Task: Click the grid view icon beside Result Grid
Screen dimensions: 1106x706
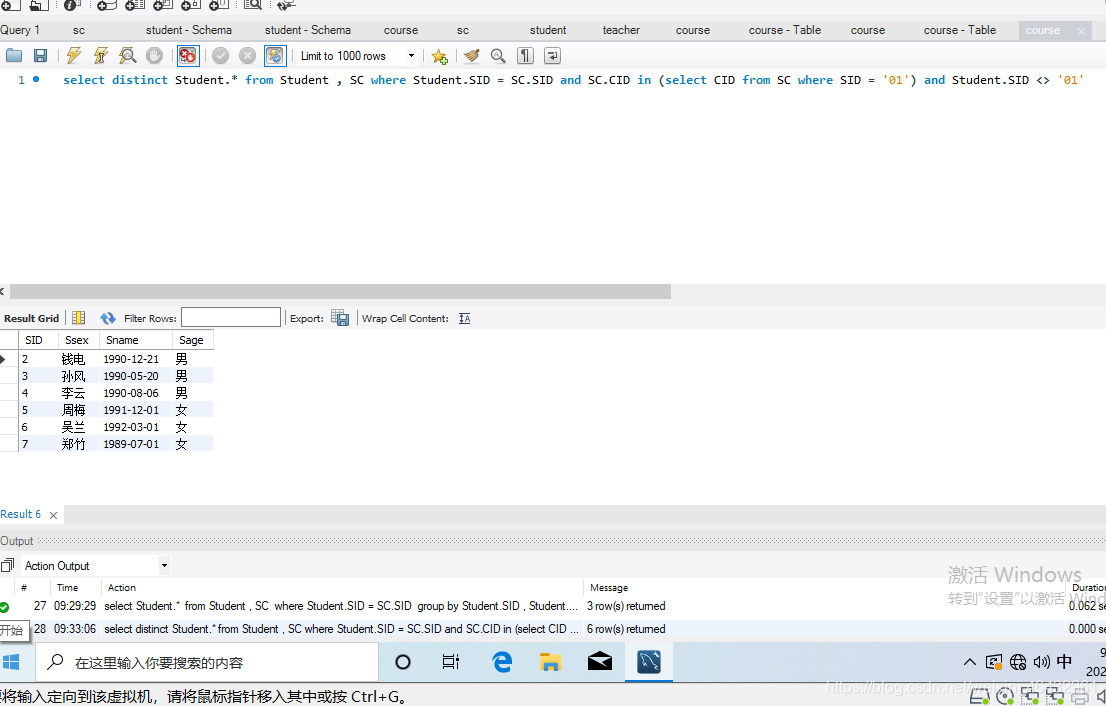Action: 78,318
